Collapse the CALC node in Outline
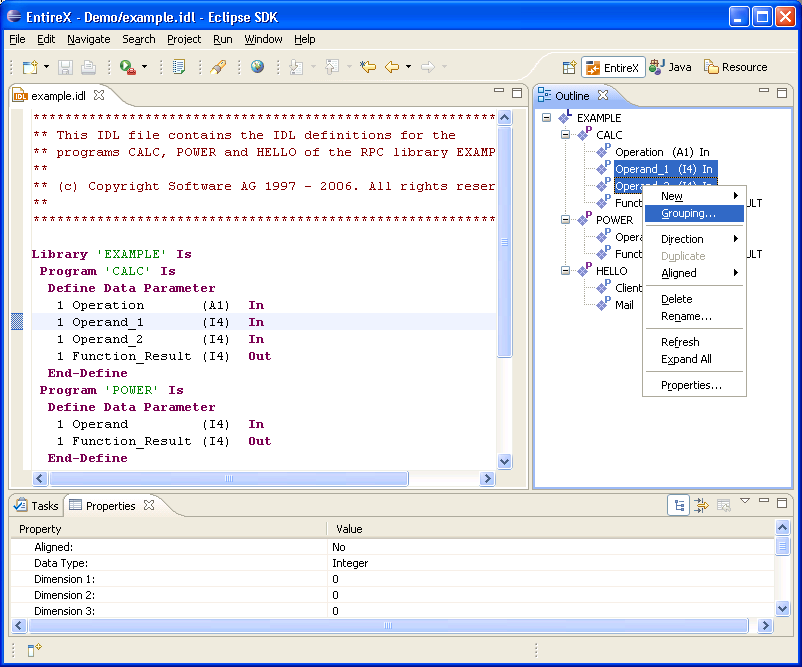Screen dimensions: 802x667 click(565, 135)
